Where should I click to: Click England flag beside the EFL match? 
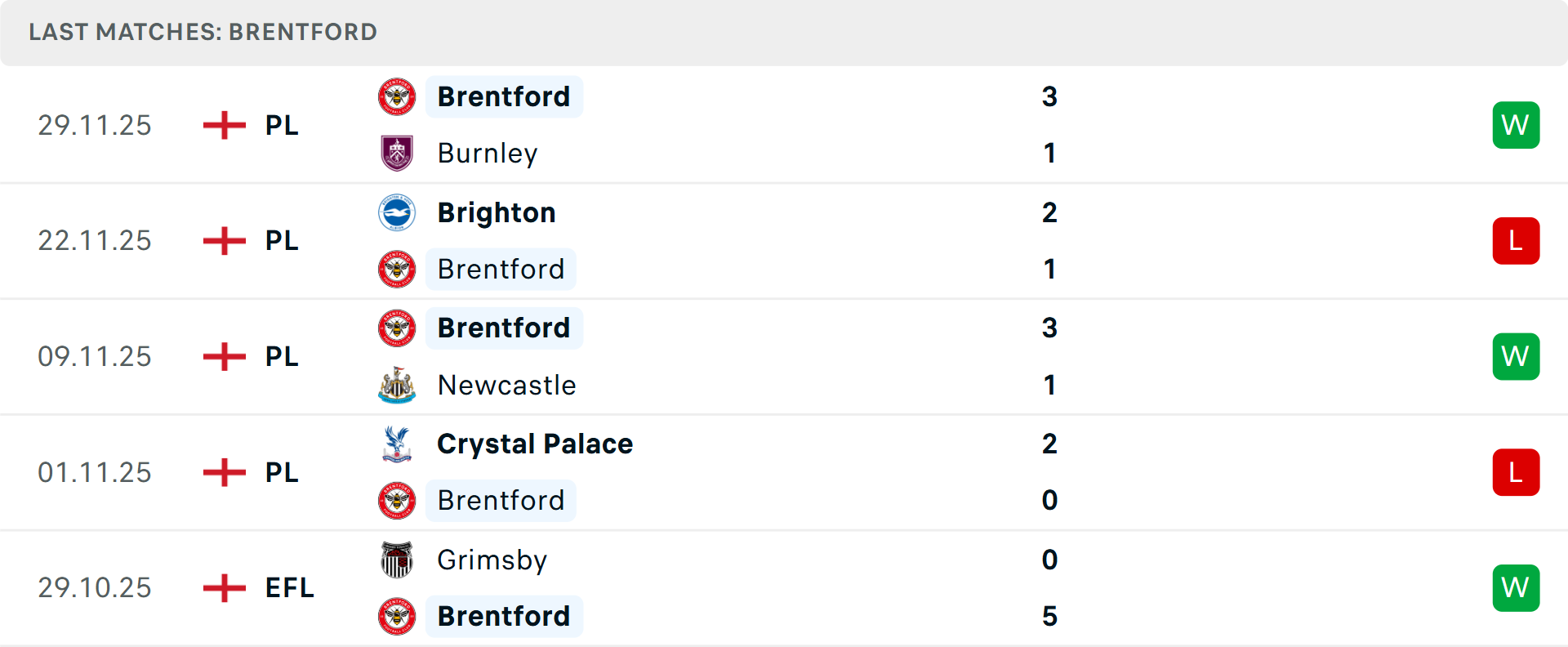225,588
